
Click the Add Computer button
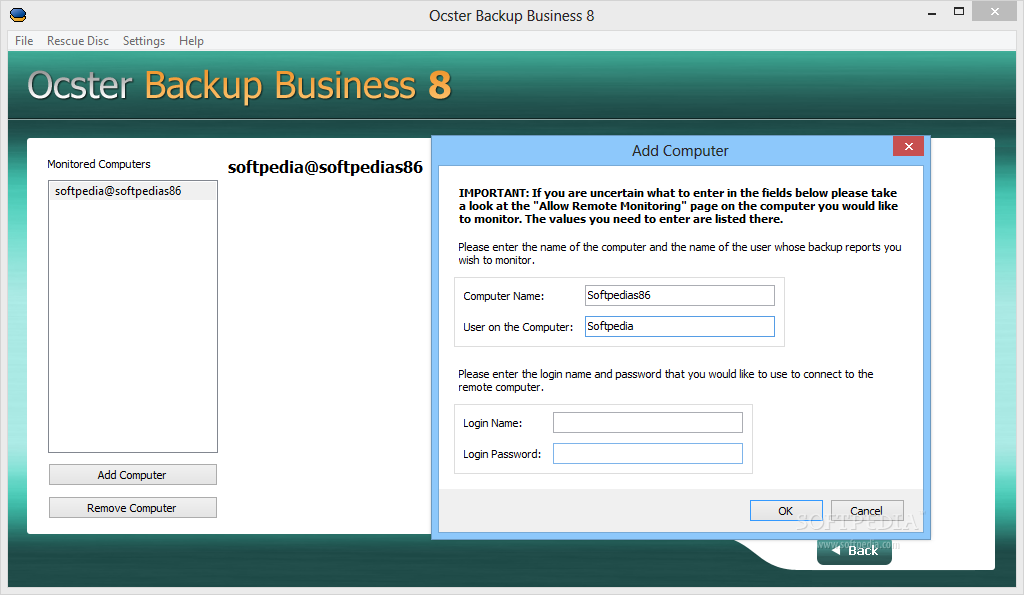[x=133, y=475]
